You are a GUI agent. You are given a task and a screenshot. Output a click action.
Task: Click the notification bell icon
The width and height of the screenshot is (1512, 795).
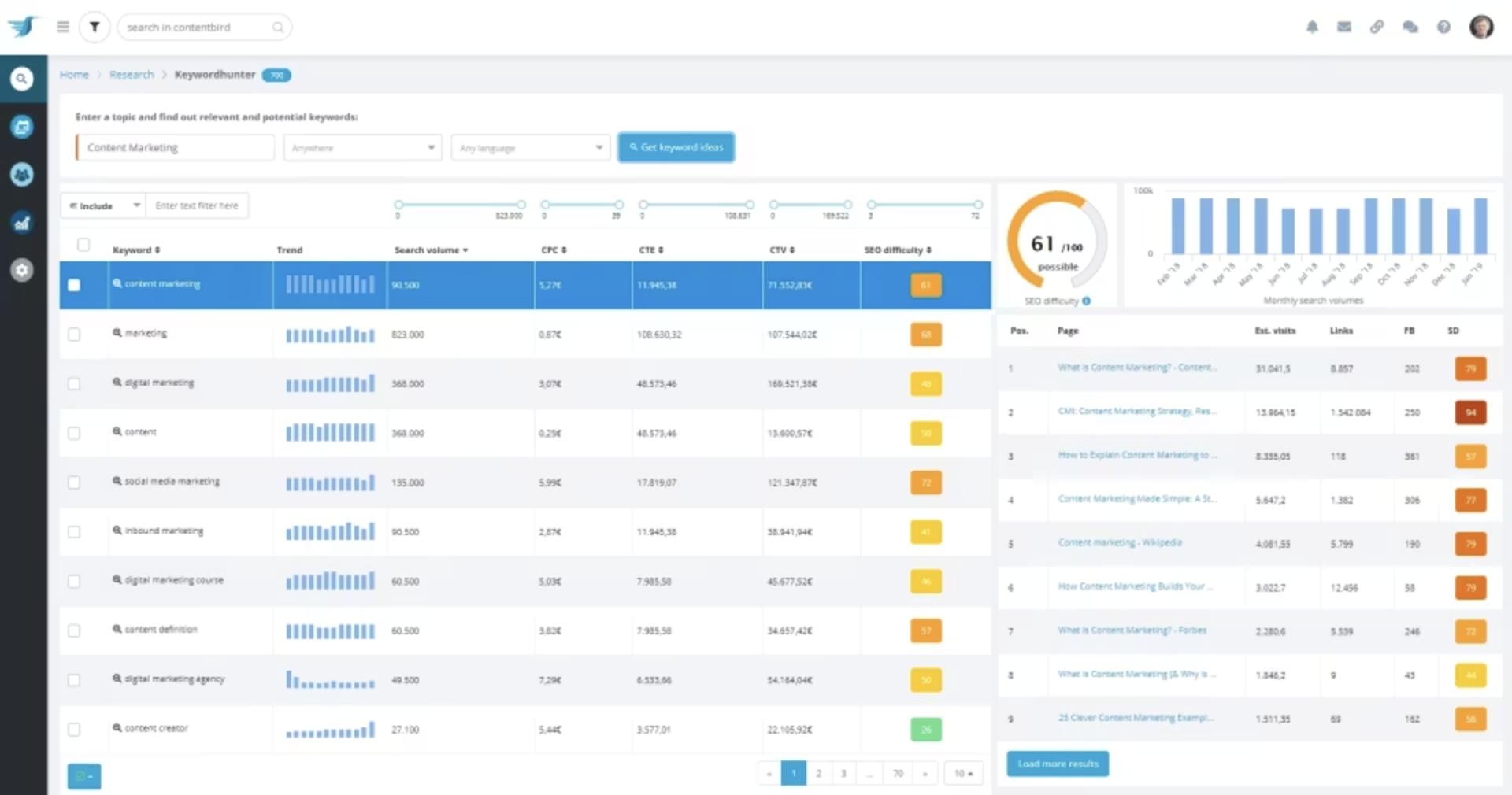tap(1312, 27)
